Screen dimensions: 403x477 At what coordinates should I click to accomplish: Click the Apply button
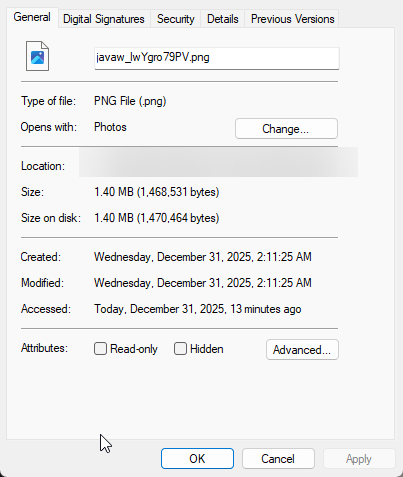pyautogui.click(x=359, y=459)
